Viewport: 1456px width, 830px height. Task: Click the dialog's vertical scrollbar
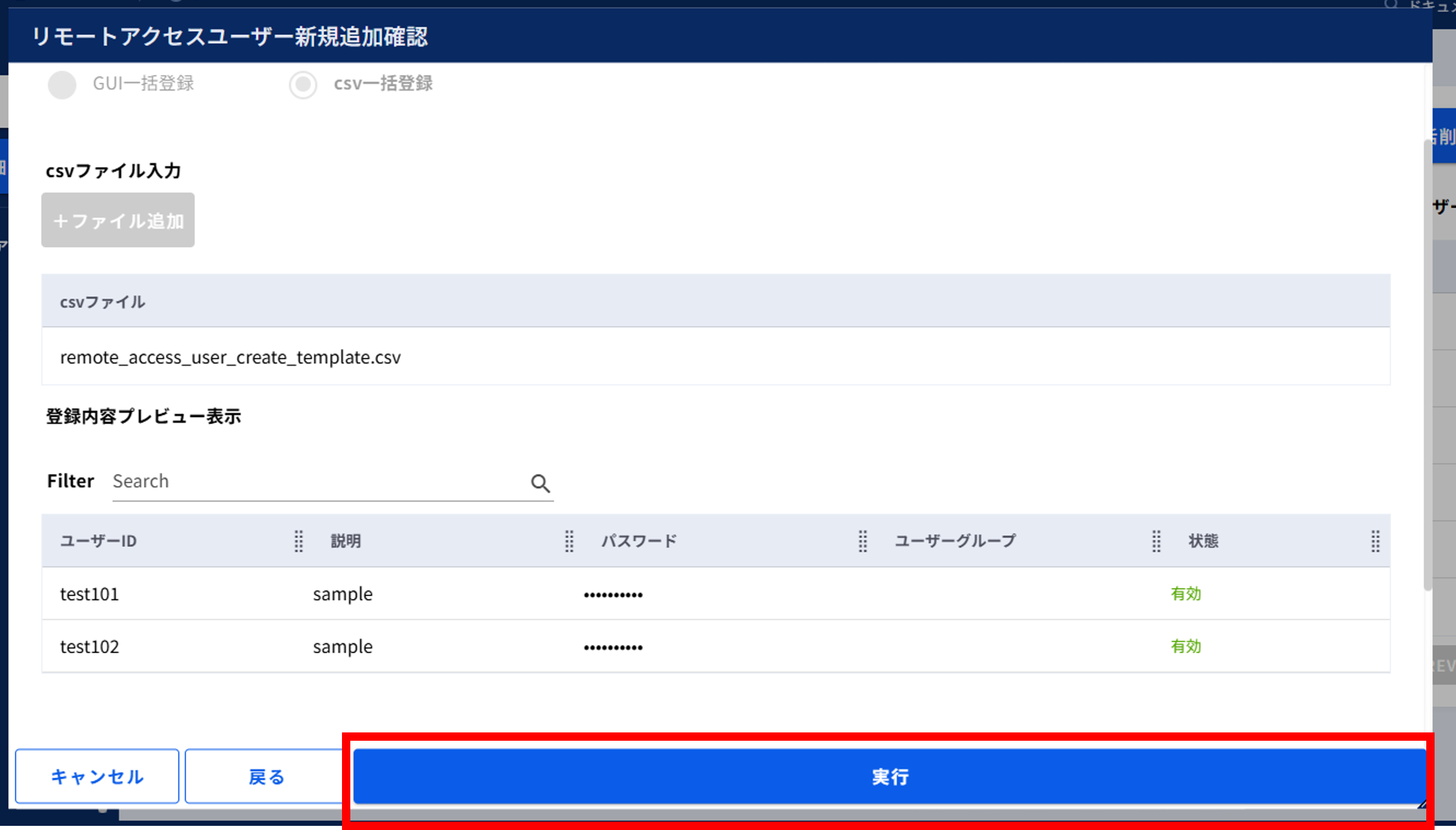pos(1427,365)
